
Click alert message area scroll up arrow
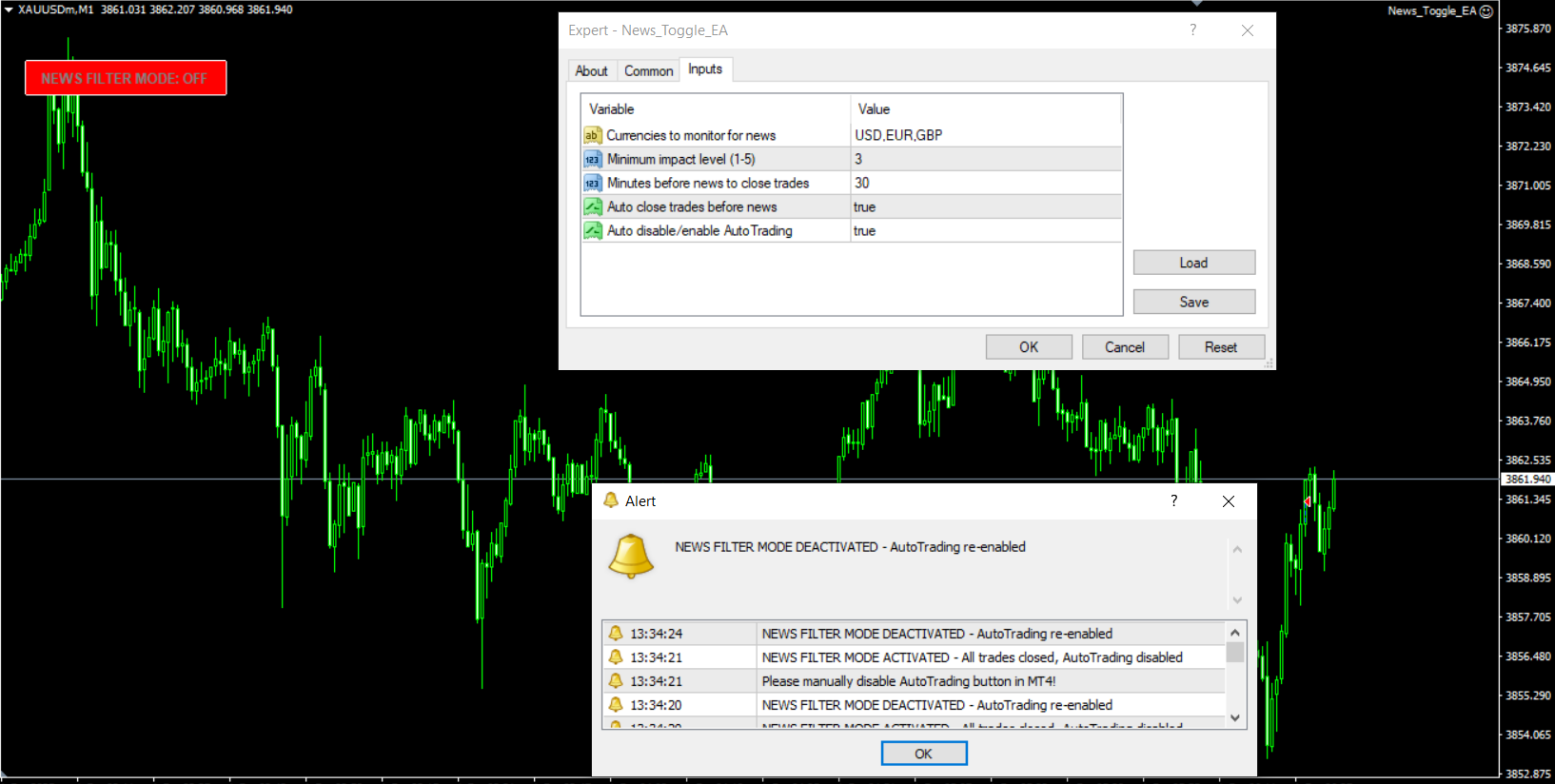[x=1237, y=549]
